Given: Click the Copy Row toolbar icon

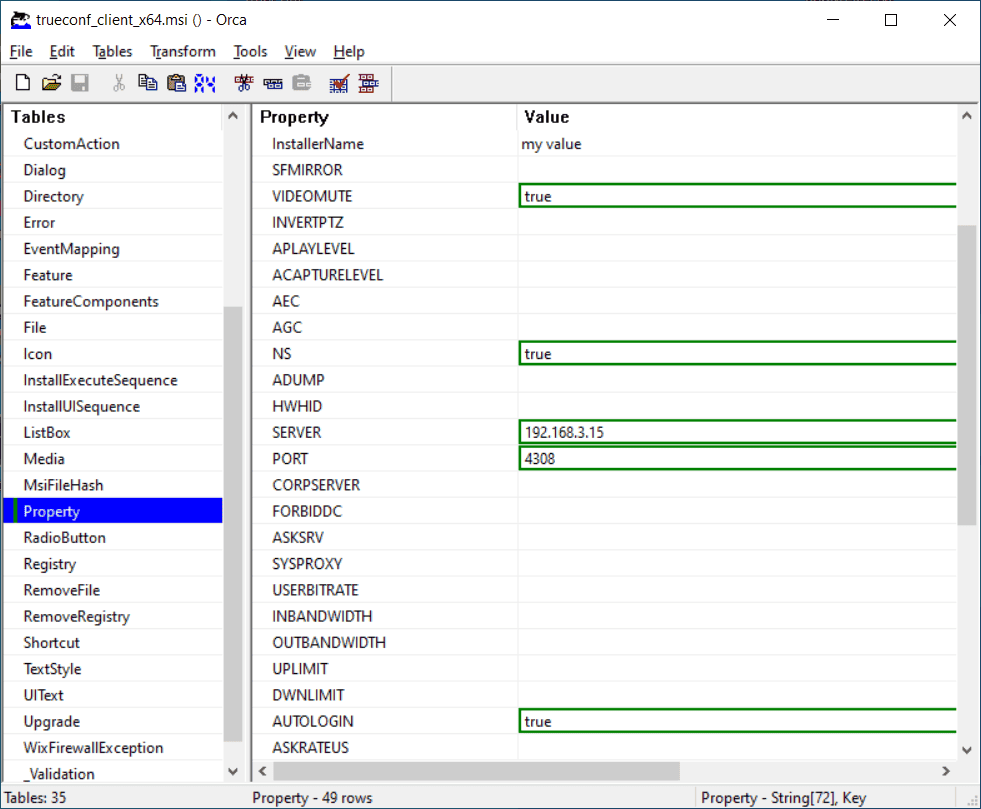Looking at the screenshot, I should tap(273, 83).
